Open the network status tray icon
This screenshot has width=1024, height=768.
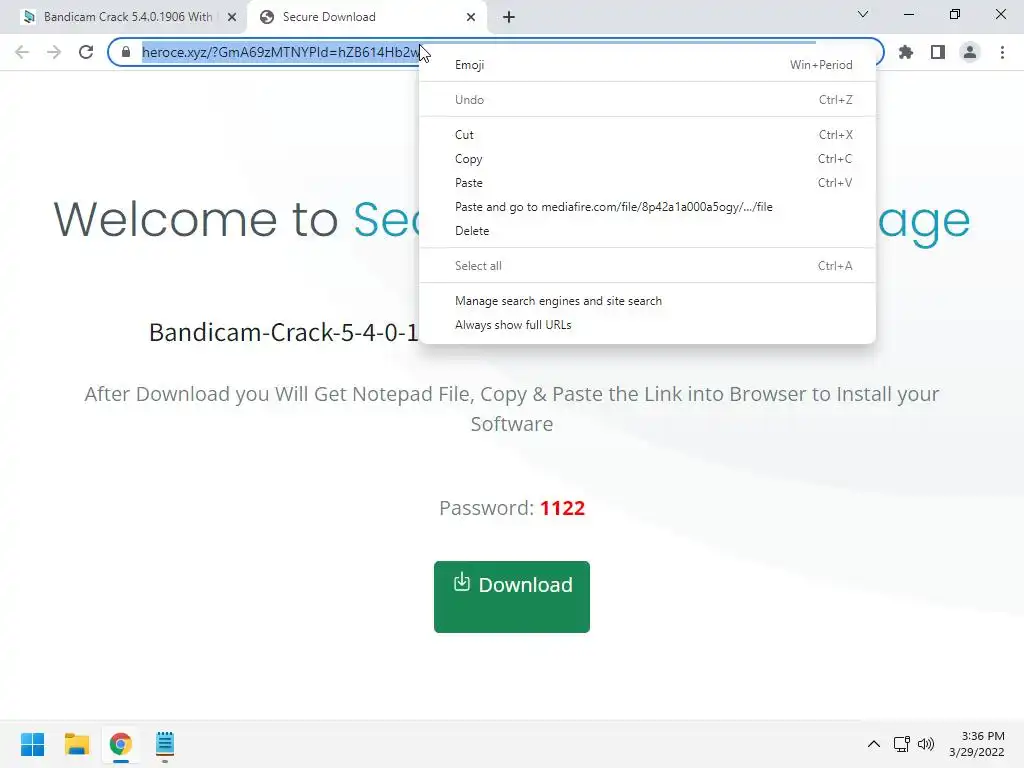(902, 744)
